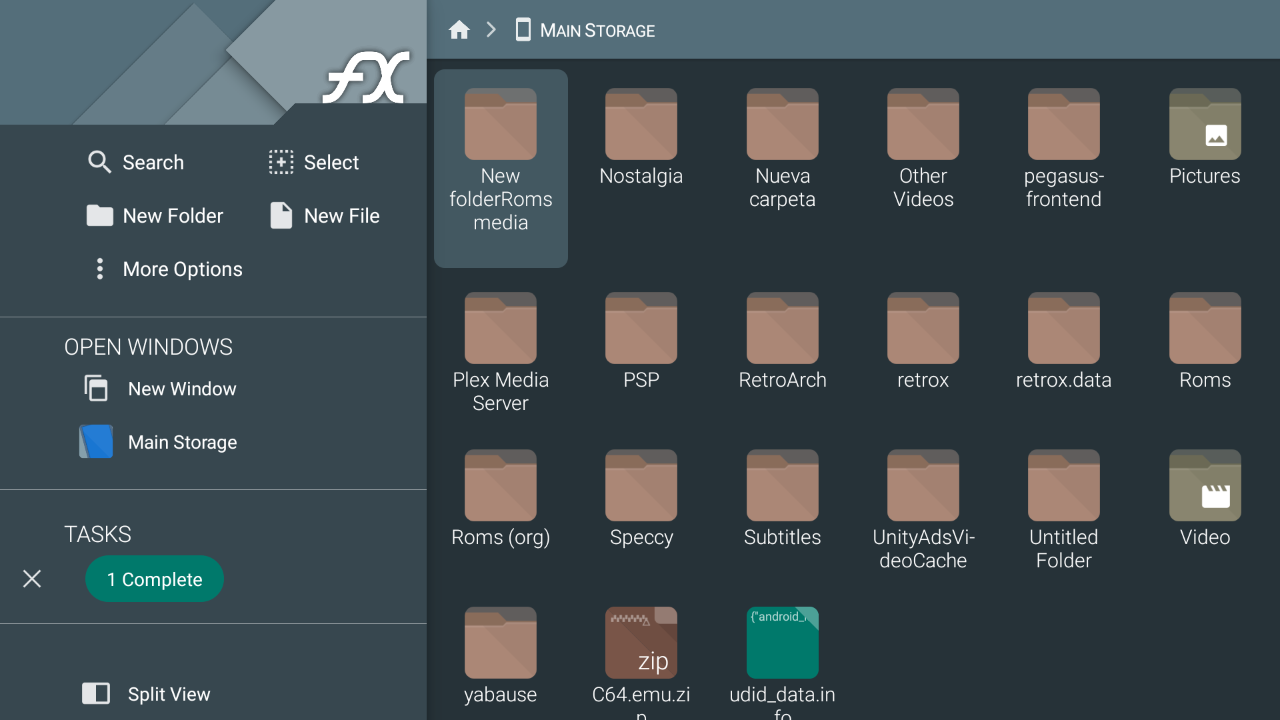Open the PSP folder
Image resolution: width=1280 pixels, height=720 pixels.
(x=641, y=342)
